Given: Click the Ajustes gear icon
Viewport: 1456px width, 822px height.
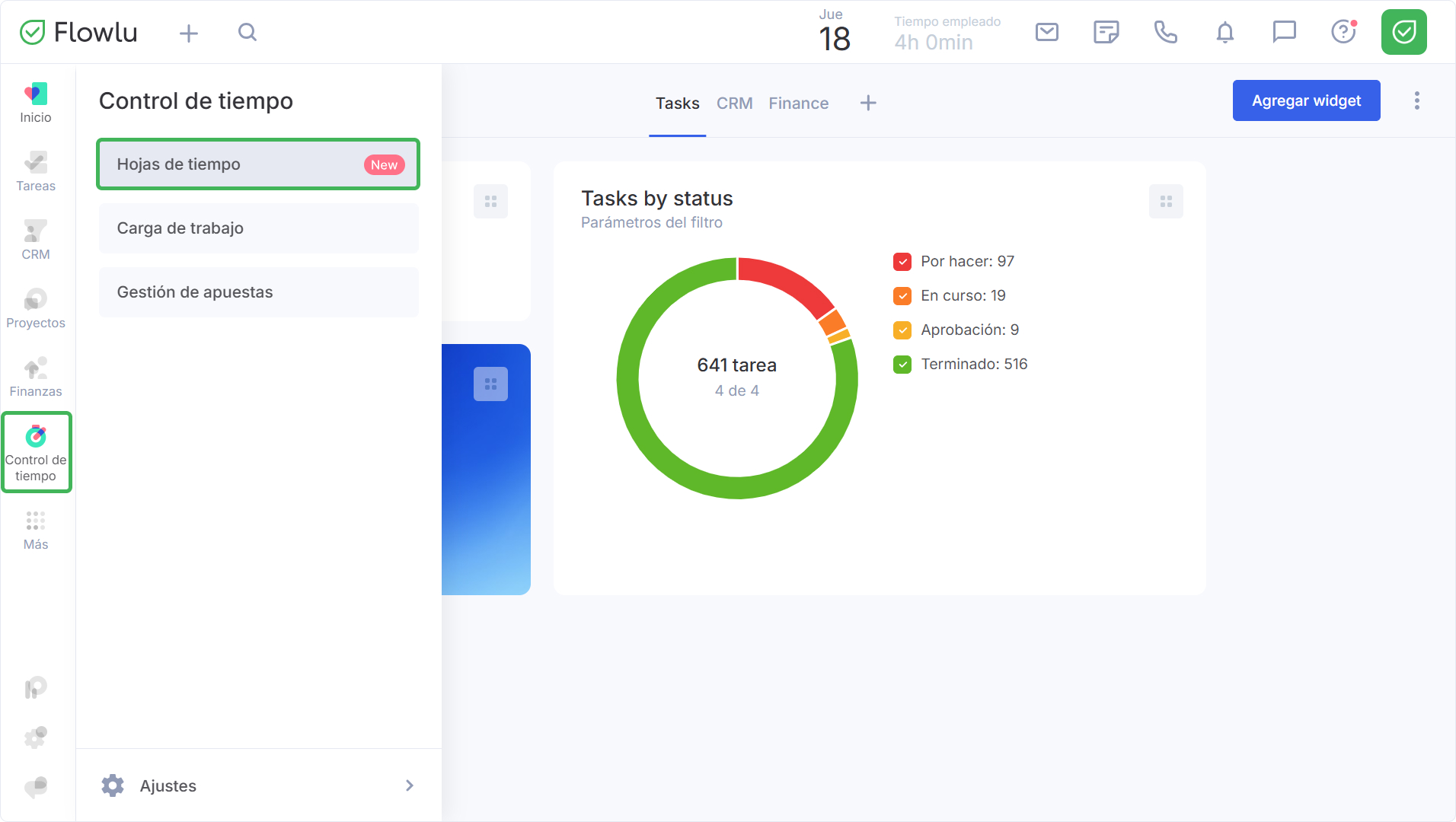Looking at the screenshot, I should coord(113,785).
